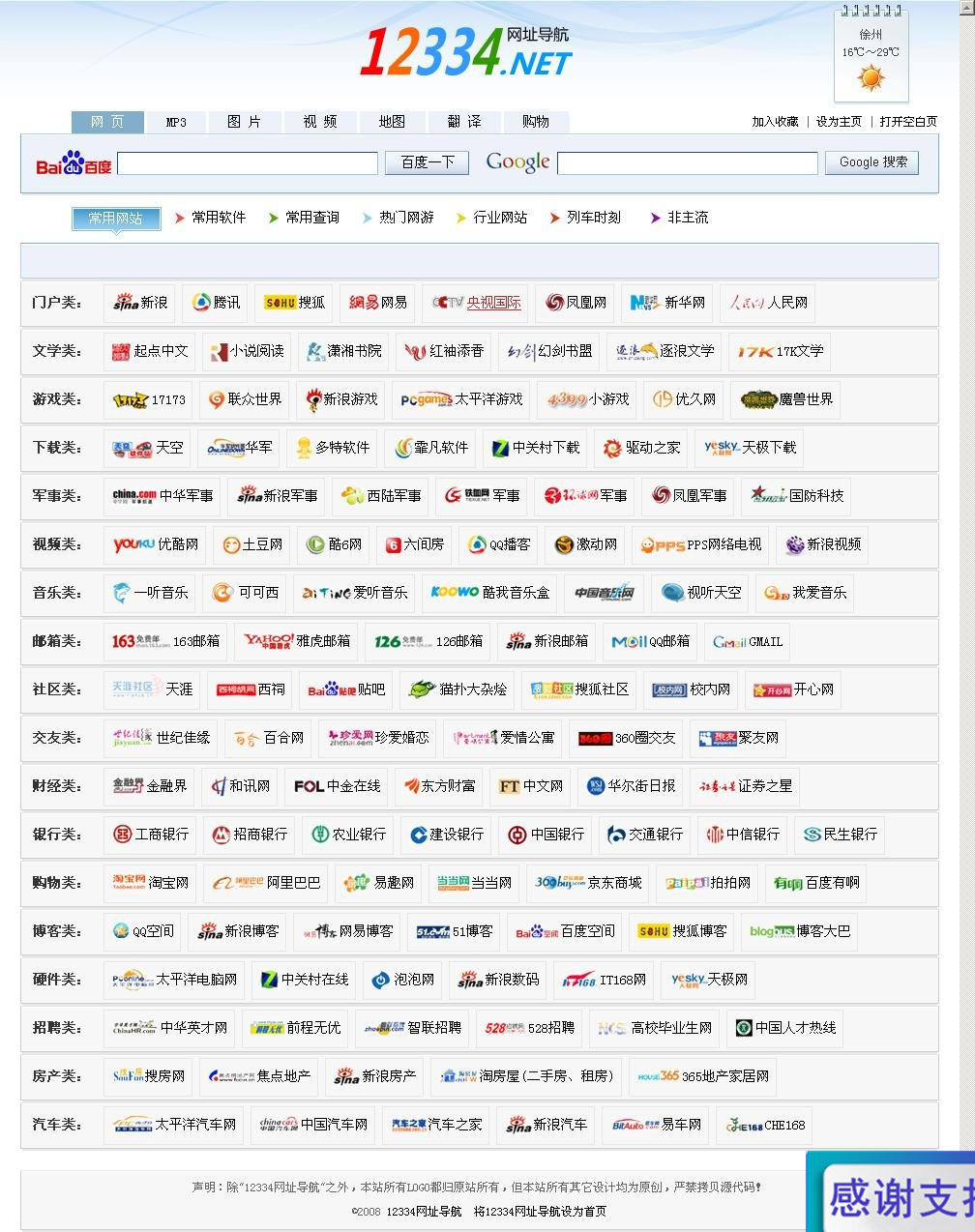Open the Xuzhou weather widget

tap(871, 54)
